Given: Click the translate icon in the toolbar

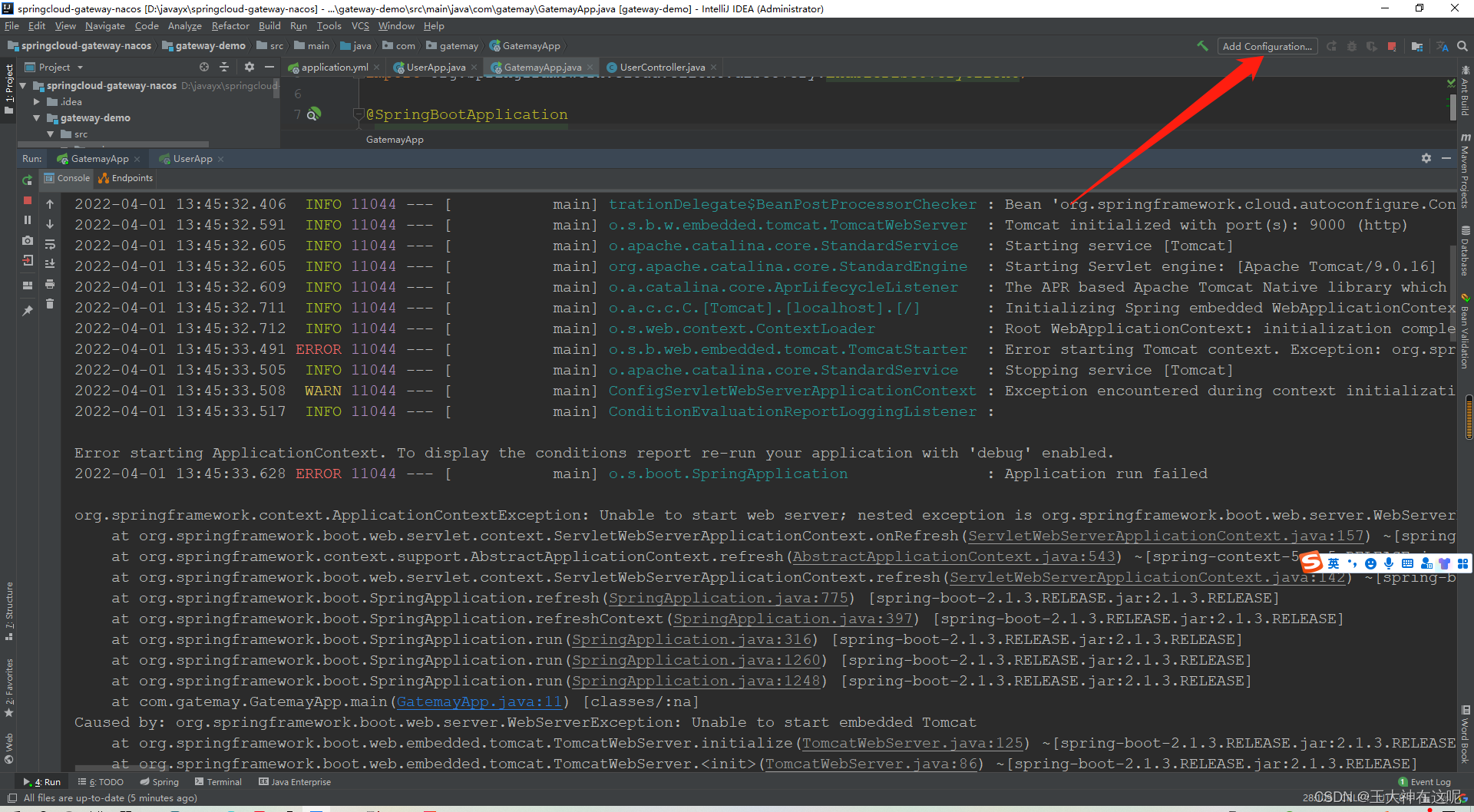Looking at the screenshot, I should pyautogui.click(x=1443, y=47).
